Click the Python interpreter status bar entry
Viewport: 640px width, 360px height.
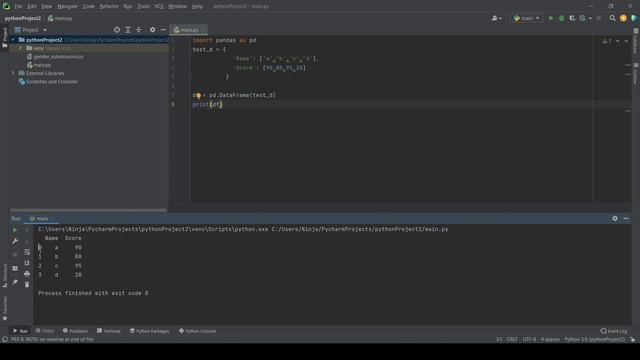[x=595, y=340]
